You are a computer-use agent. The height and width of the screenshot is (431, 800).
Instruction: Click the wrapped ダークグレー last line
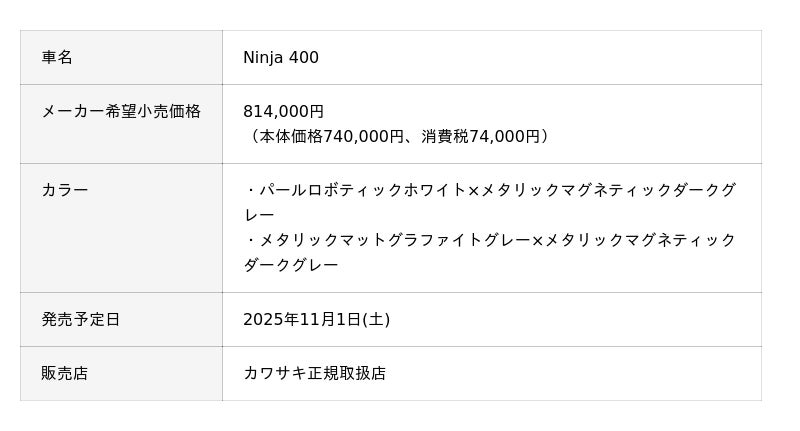pyautogui.click(x=290, y=265)
